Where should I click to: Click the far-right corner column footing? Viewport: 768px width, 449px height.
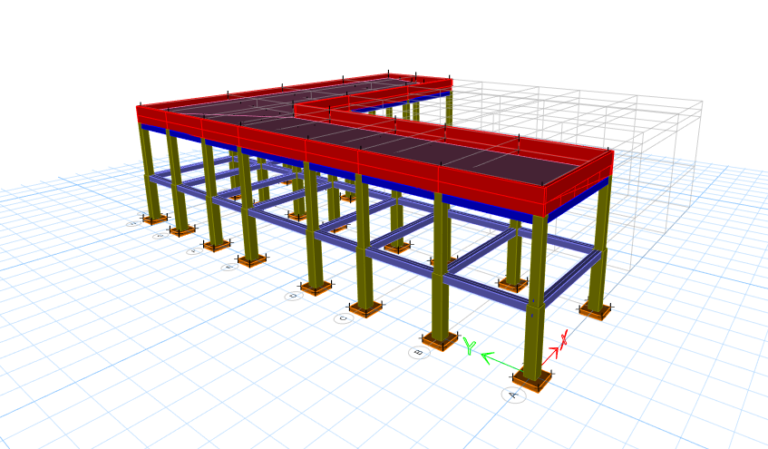click(595, 310)
